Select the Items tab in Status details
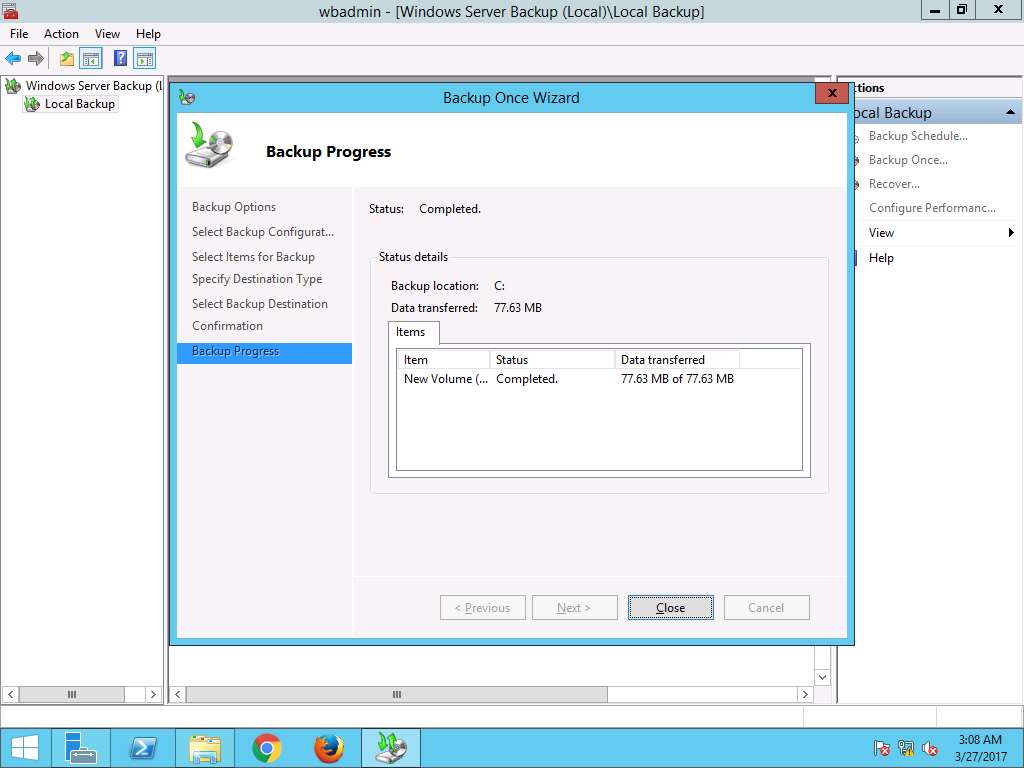Screen dimensions: 1024x768 [x=411, y=332]
